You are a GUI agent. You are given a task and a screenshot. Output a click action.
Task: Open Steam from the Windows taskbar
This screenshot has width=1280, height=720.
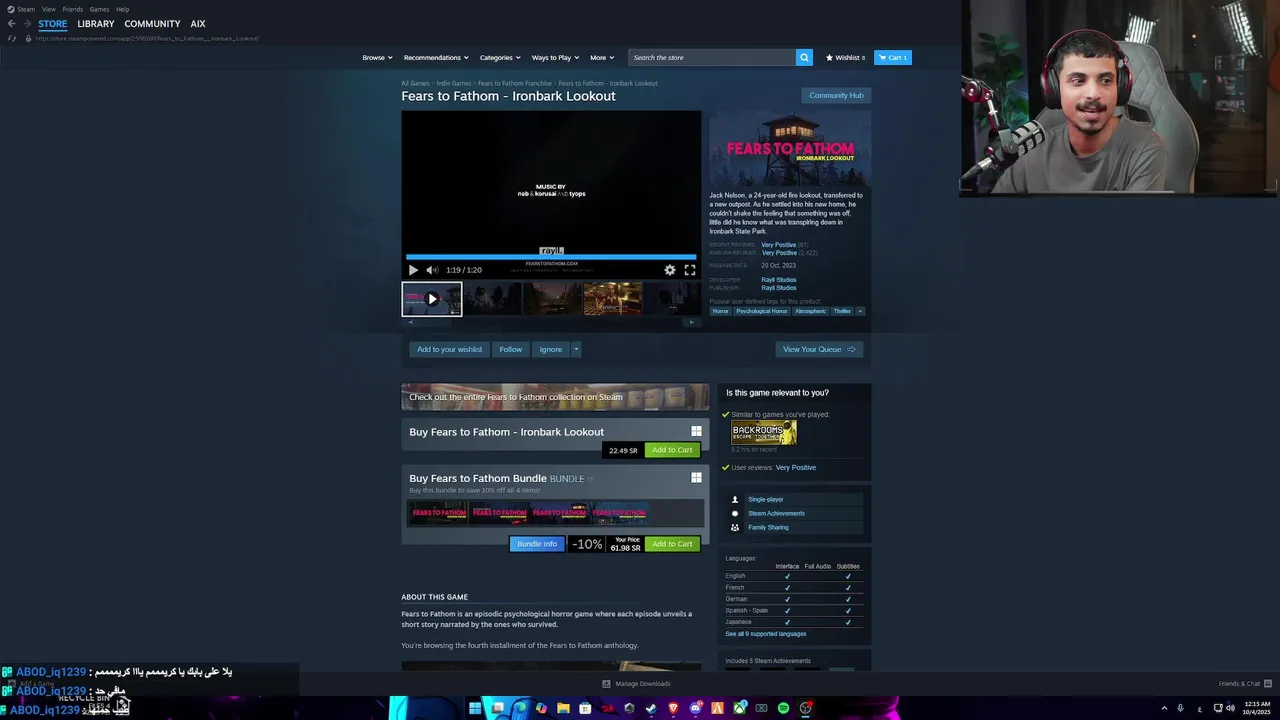651,708
